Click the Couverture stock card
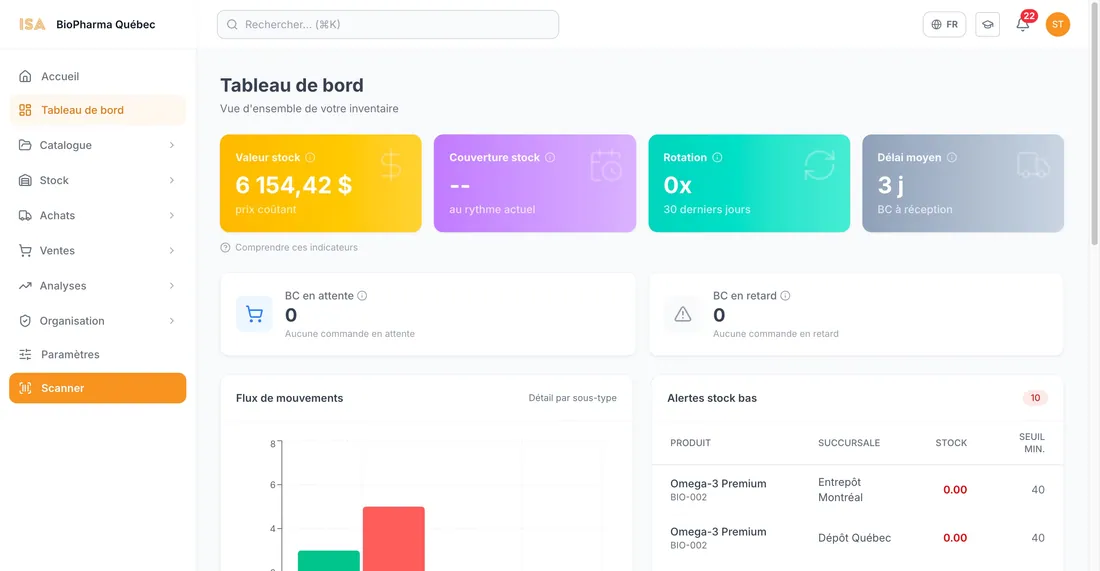 tap(535, 183)
